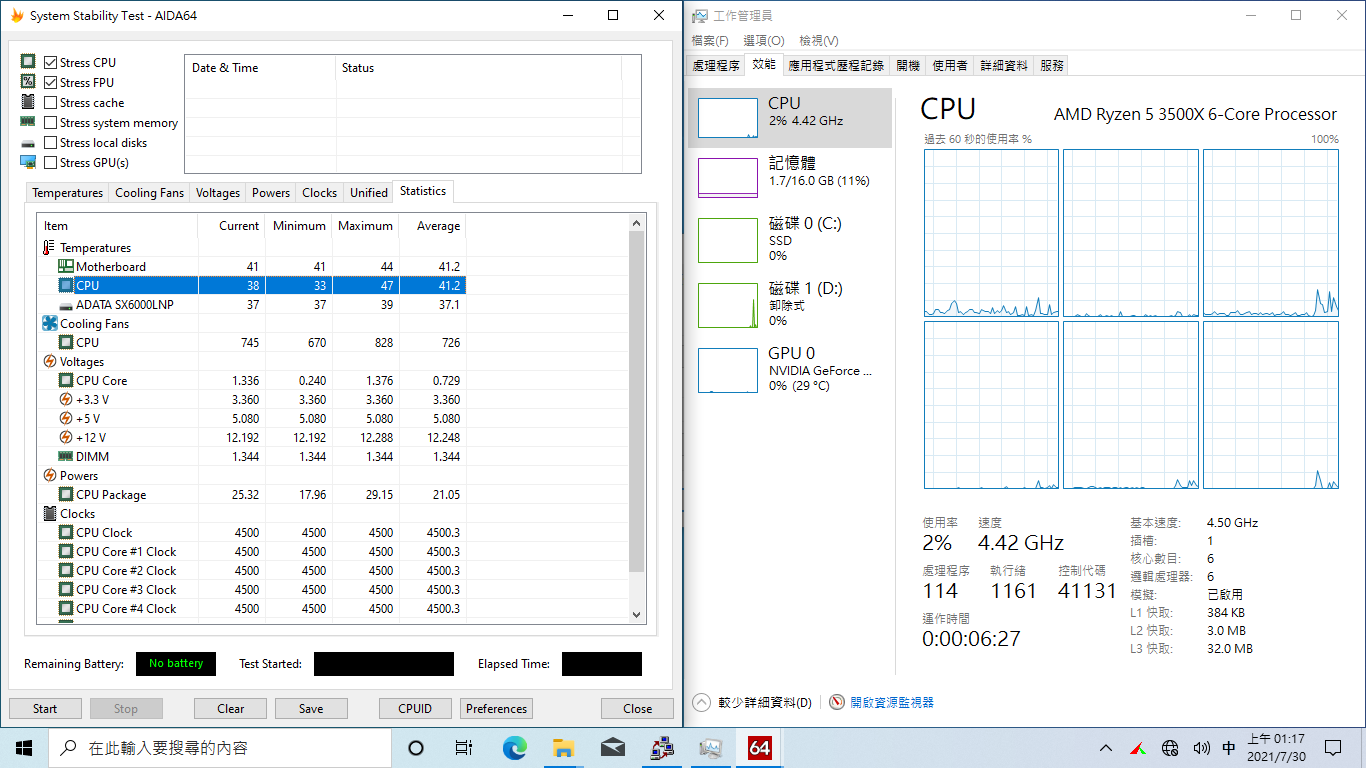This screenshot has height=768, width=1366.
Task: Open the Powers tab
Action: [271, 193]
